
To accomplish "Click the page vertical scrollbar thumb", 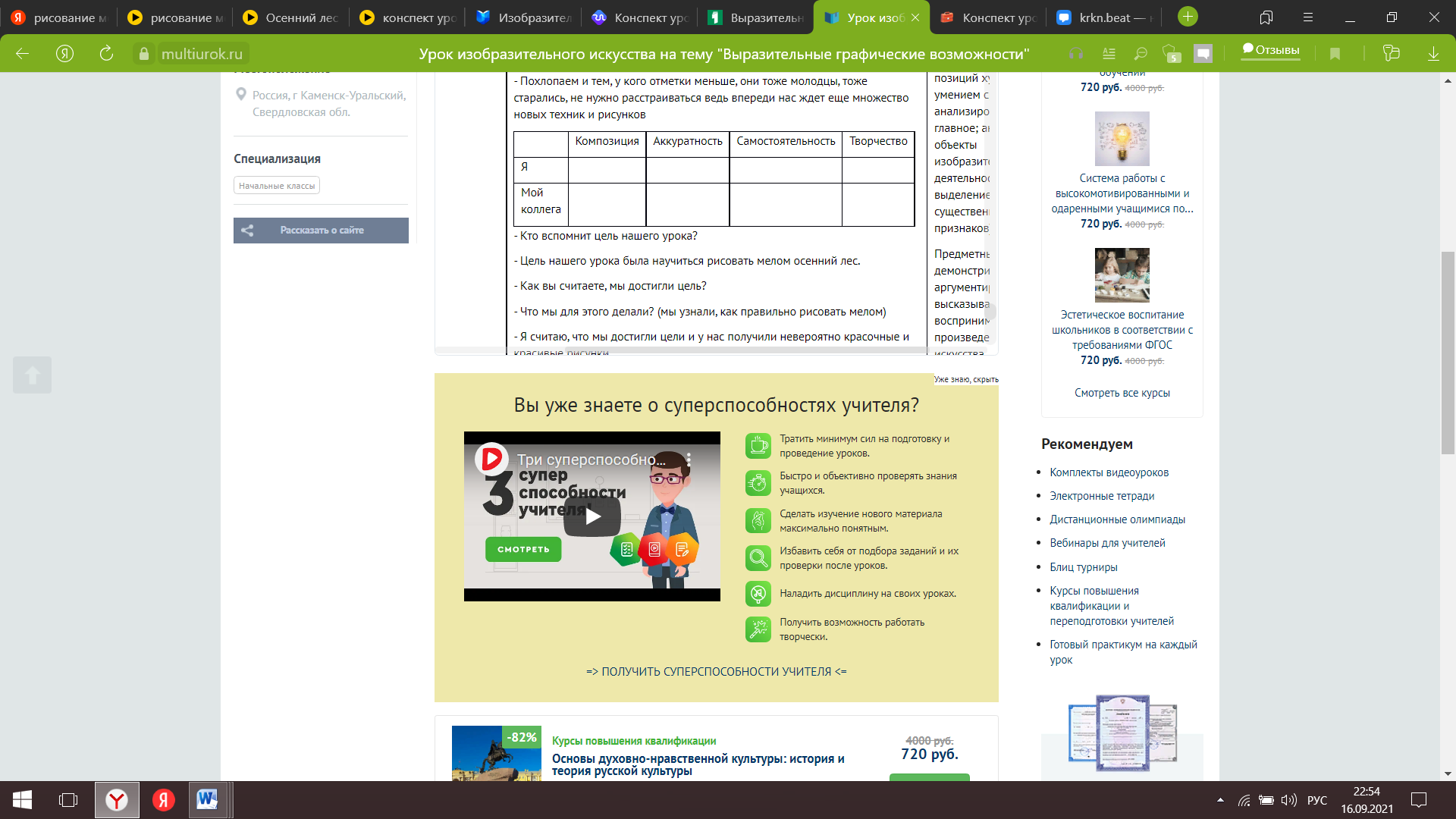I will (x=1448, y=353).
